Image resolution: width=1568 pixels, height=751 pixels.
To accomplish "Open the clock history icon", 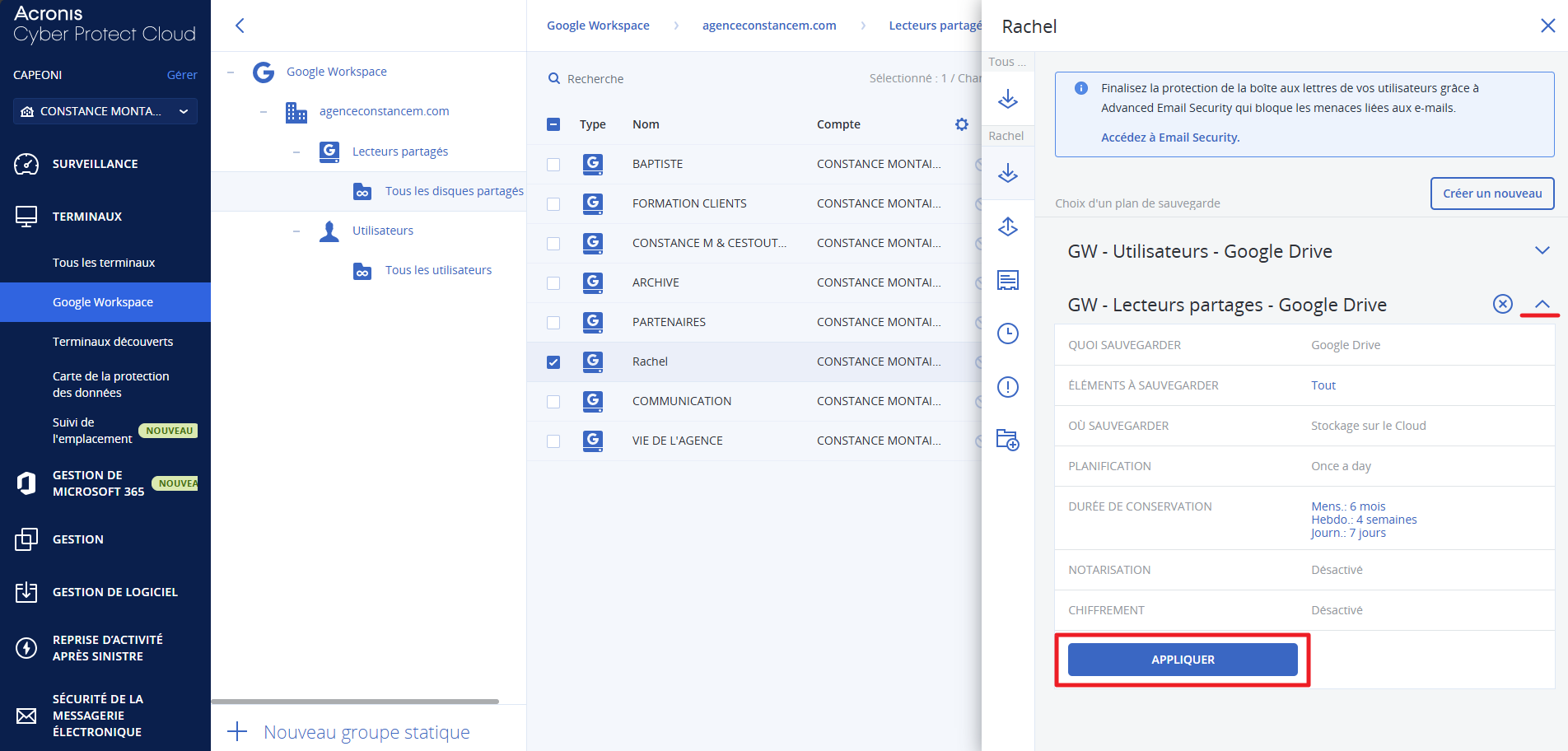I will click(1008, 334).
